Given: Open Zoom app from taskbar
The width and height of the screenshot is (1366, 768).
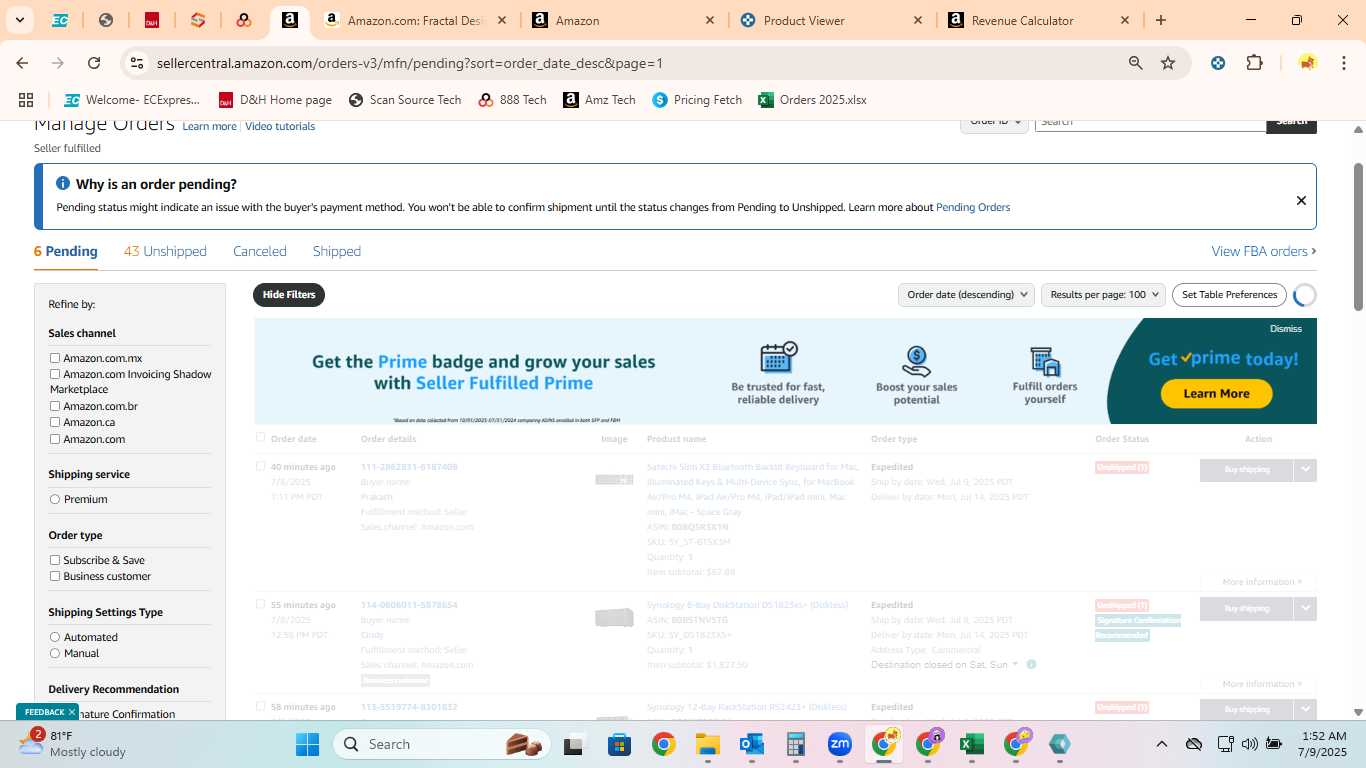Looking at the screenshot, I should click(x=840, y=744).
